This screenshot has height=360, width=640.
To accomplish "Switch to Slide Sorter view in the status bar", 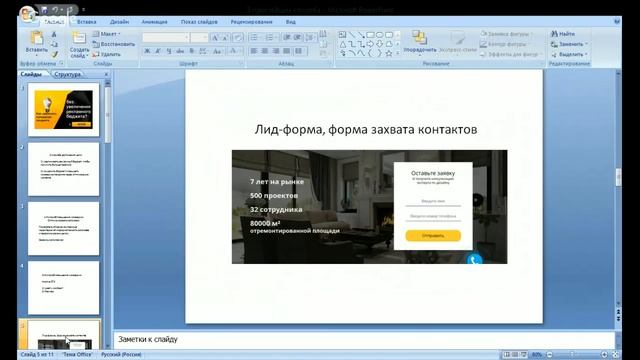I will pos(515,355).
